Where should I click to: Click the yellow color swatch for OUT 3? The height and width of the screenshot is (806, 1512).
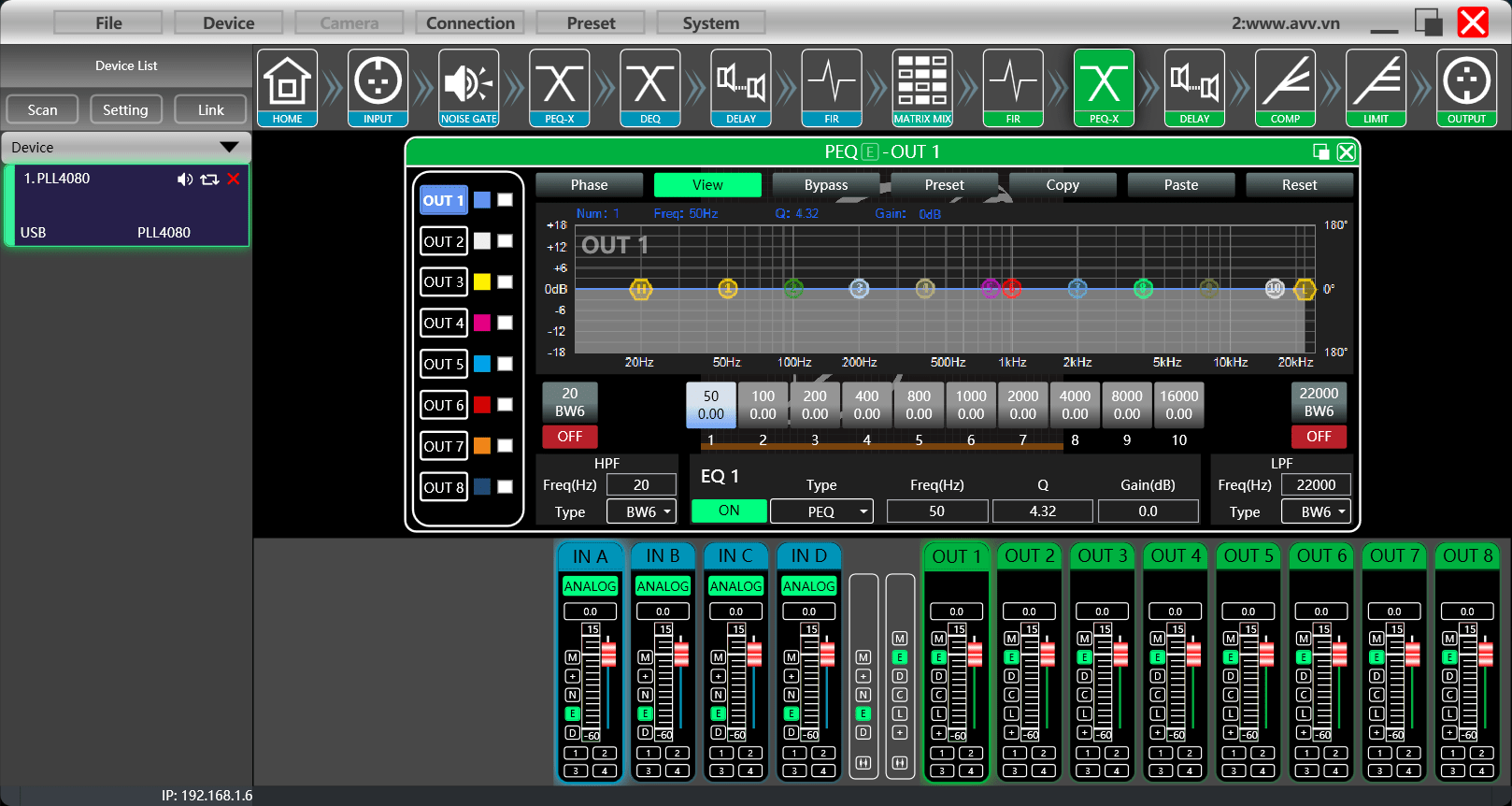coord(482,282)
